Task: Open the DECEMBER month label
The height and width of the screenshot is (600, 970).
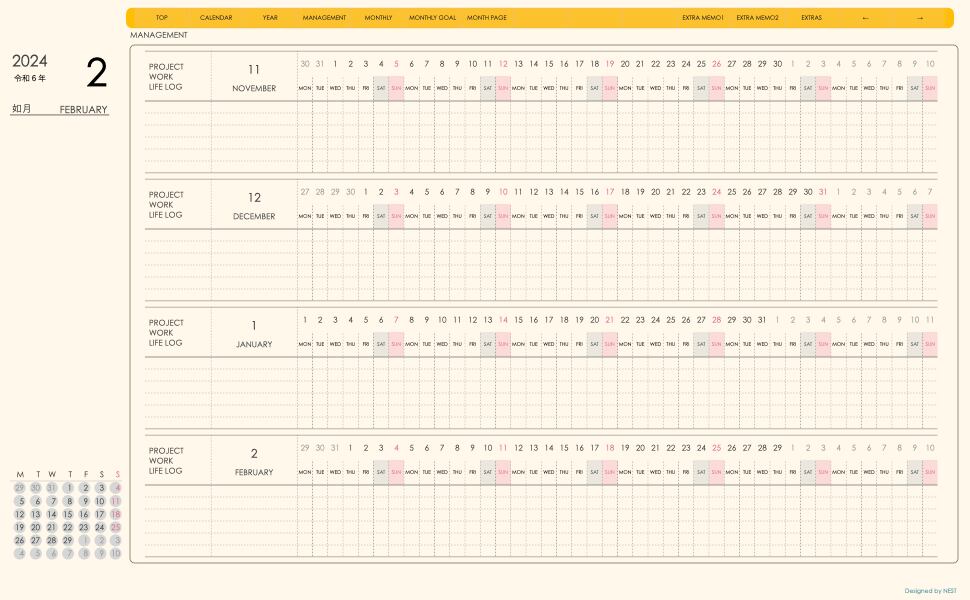Action: pos(254,216)
